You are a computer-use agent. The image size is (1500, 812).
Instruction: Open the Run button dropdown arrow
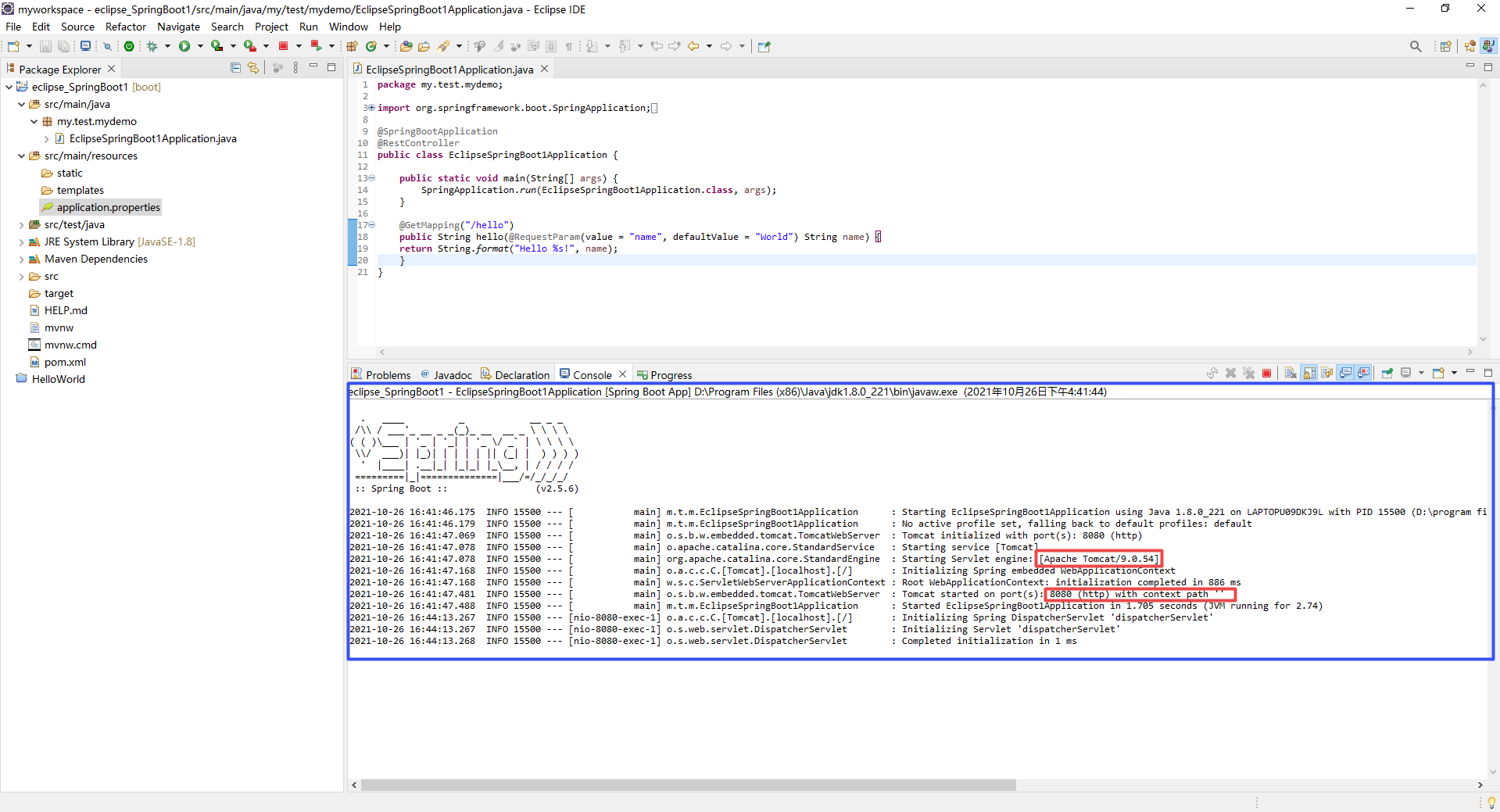[x=200, y=46]
